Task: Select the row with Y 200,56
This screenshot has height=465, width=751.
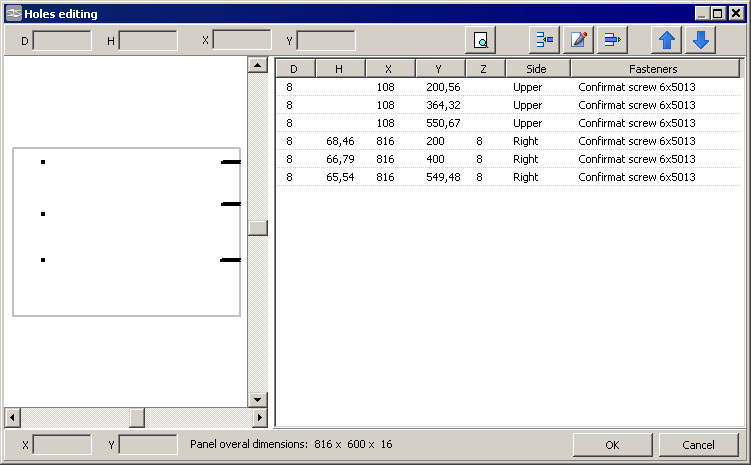Action: tap(508, 87)
